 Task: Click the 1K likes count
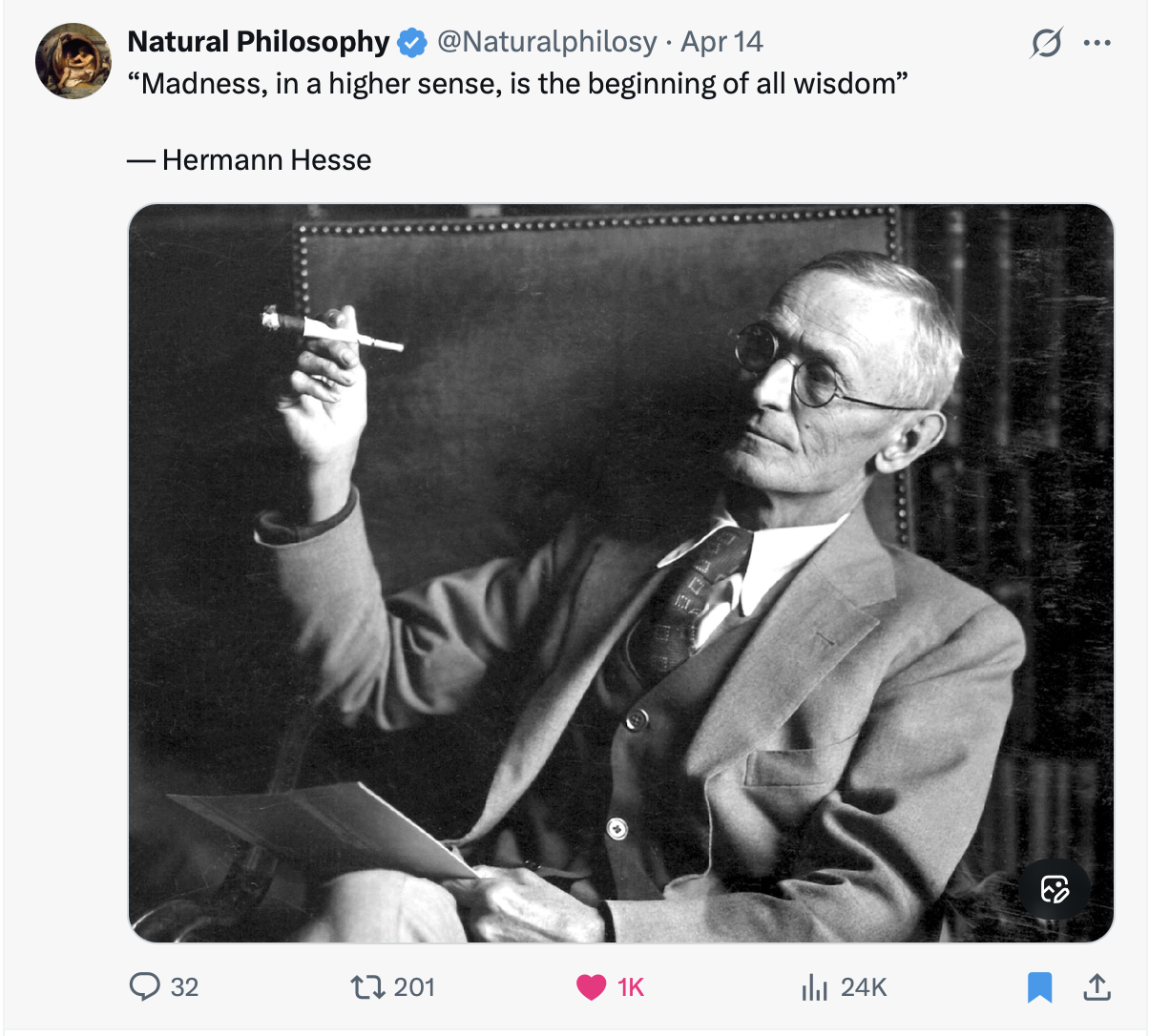click(x=631, y=987)
